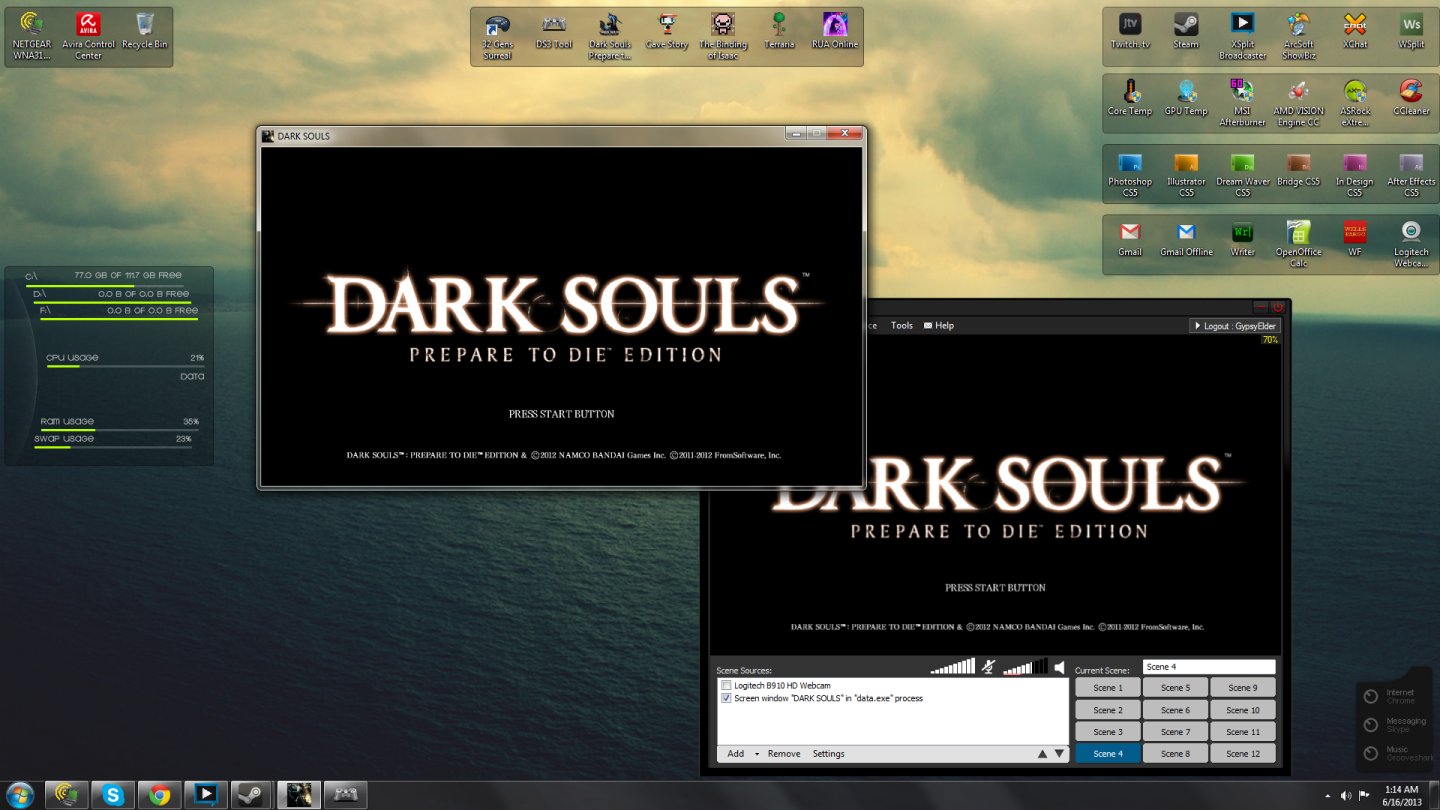Enable the Logitech B910 HD Webcam source
The height and width of the screenshot is (810, 1440).
(x=726, y=686)
